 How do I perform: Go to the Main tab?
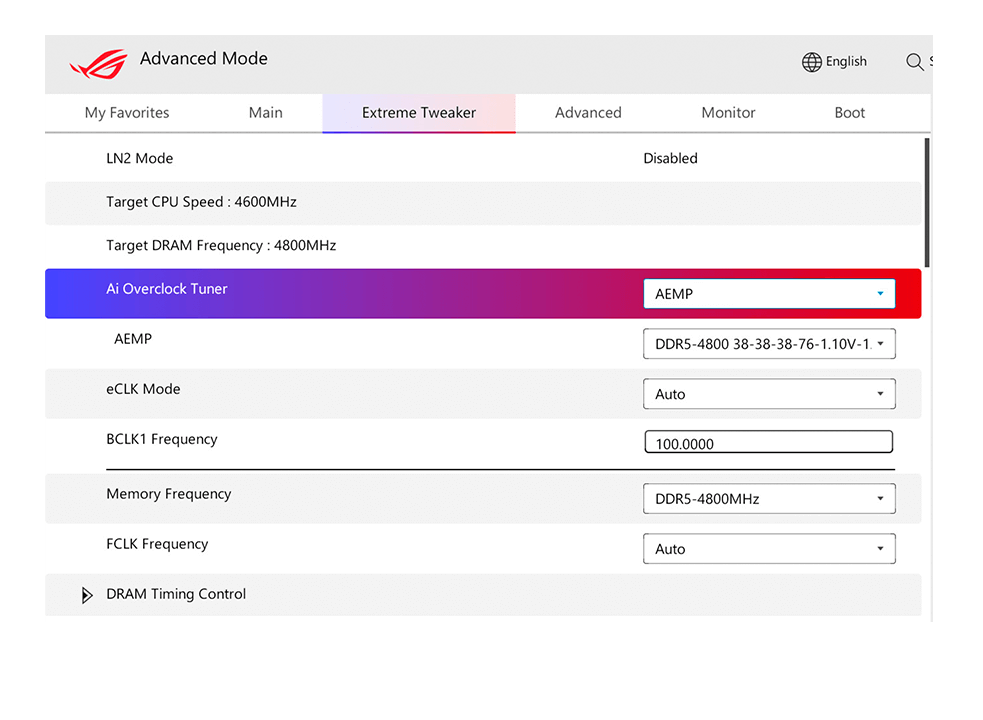(x=265, y=113)
